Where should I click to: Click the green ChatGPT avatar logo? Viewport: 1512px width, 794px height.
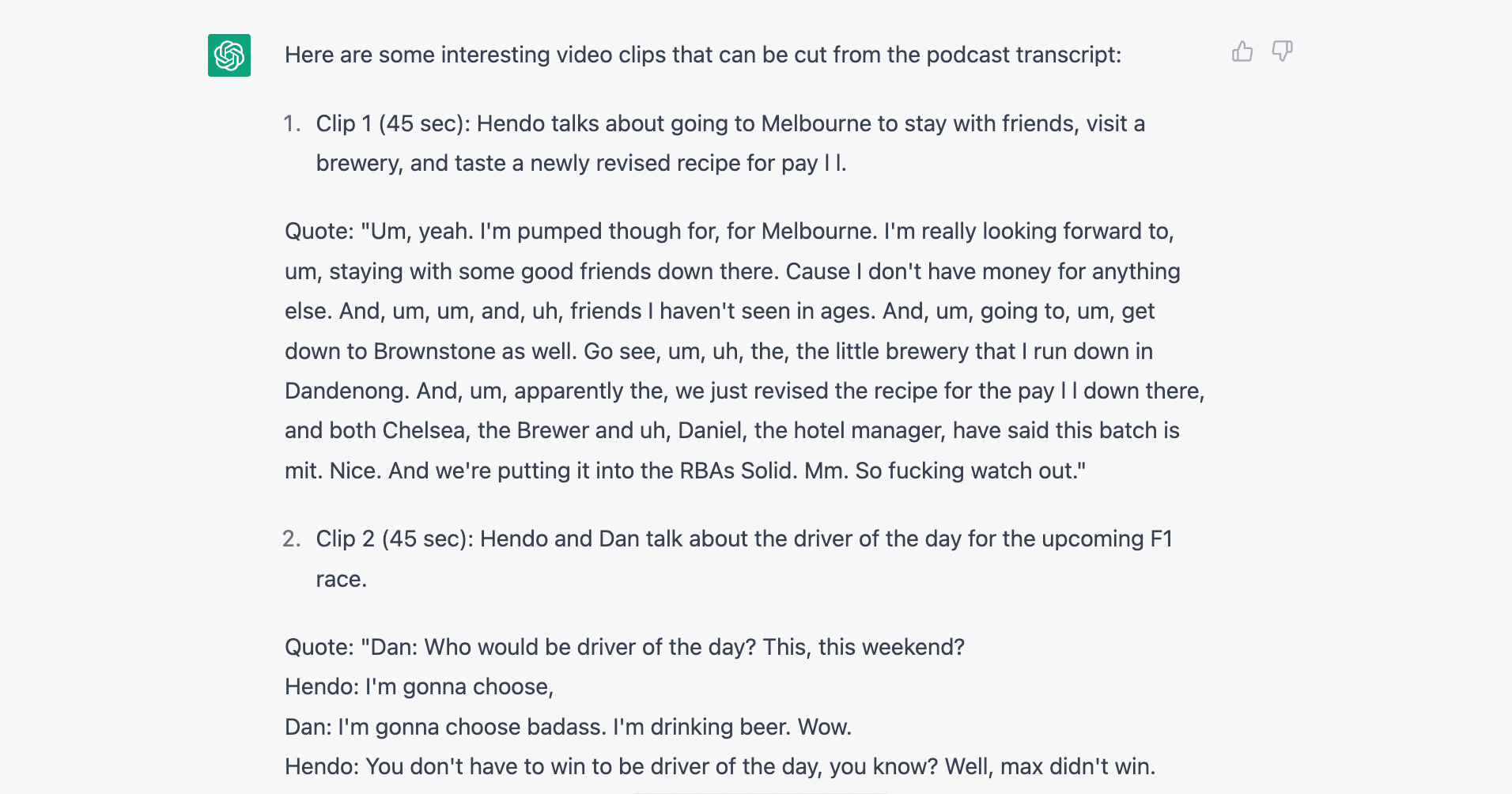229,55
